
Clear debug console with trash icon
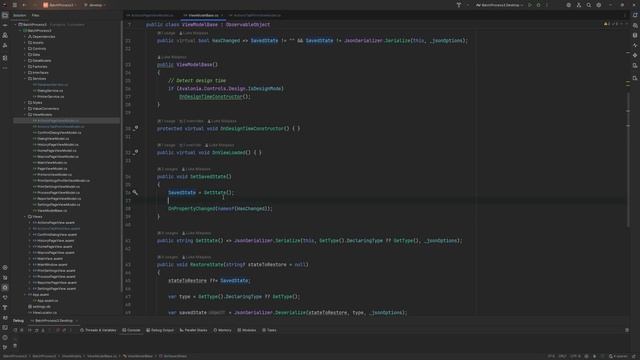click(x=15, y=346)
